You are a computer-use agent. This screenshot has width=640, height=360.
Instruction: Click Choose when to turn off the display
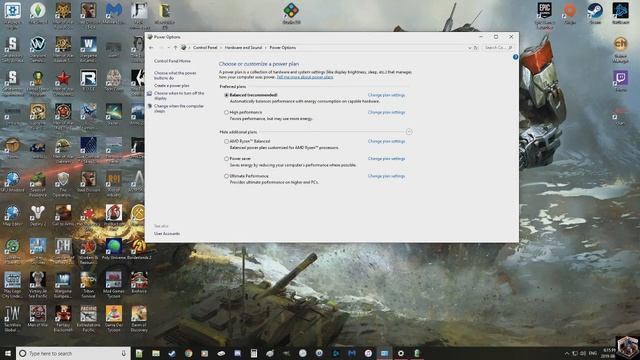pyautogui.click(x=179, y=96)
